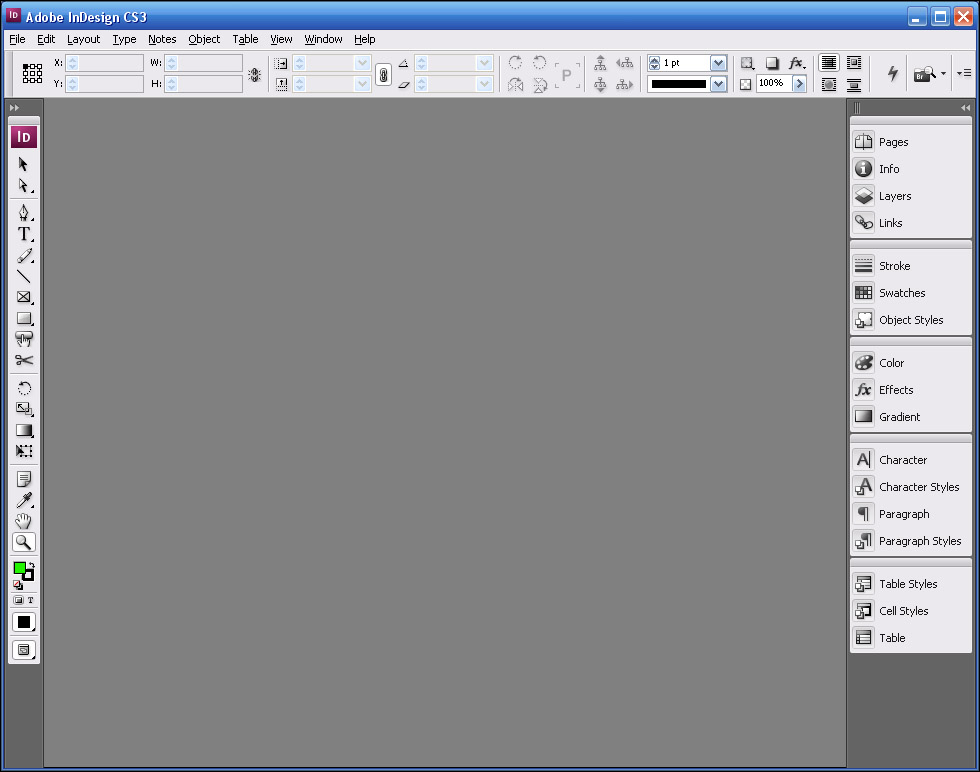Click the W width input field
Screen dimensions: 980x772
click(203, 63)
